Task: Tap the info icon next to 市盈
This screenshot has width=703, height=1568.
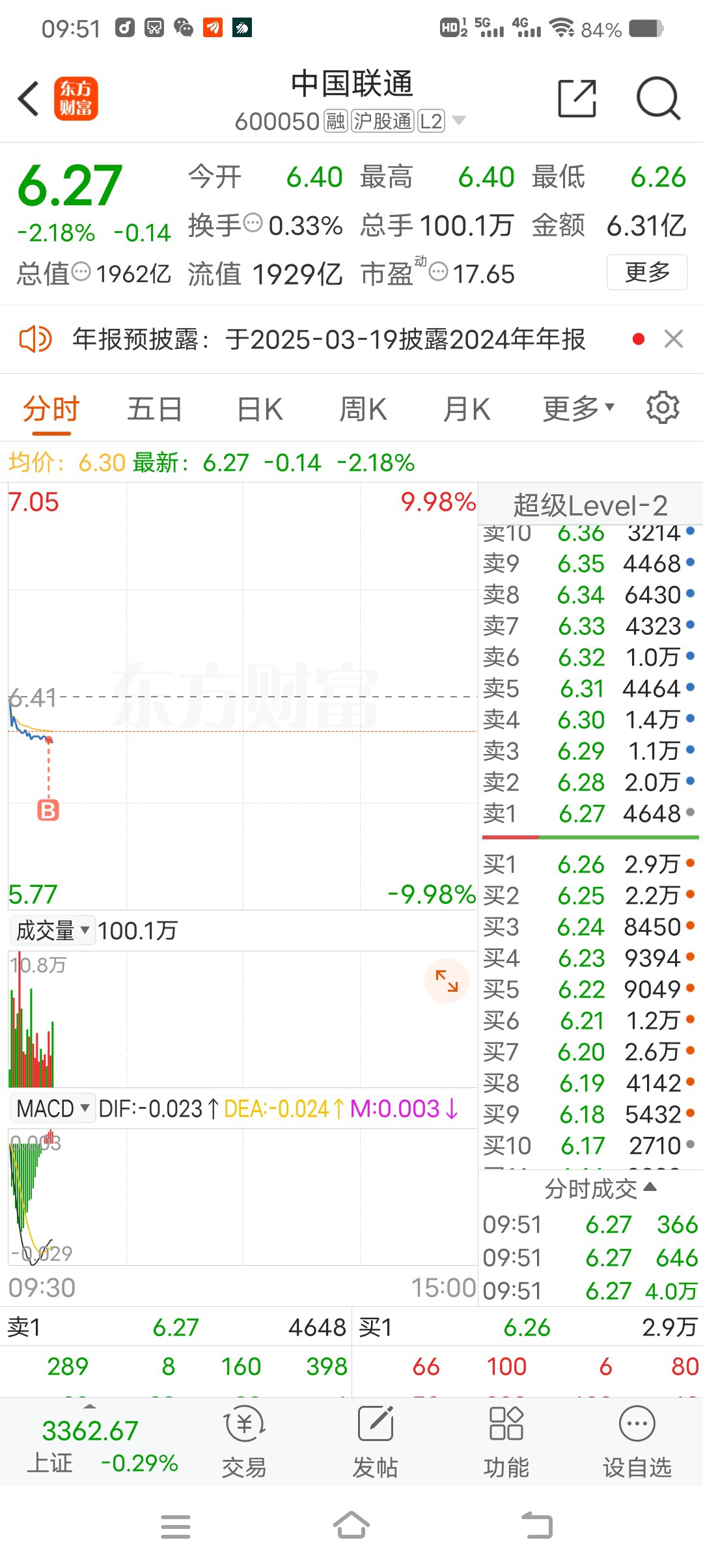Action: pos(439,272)
